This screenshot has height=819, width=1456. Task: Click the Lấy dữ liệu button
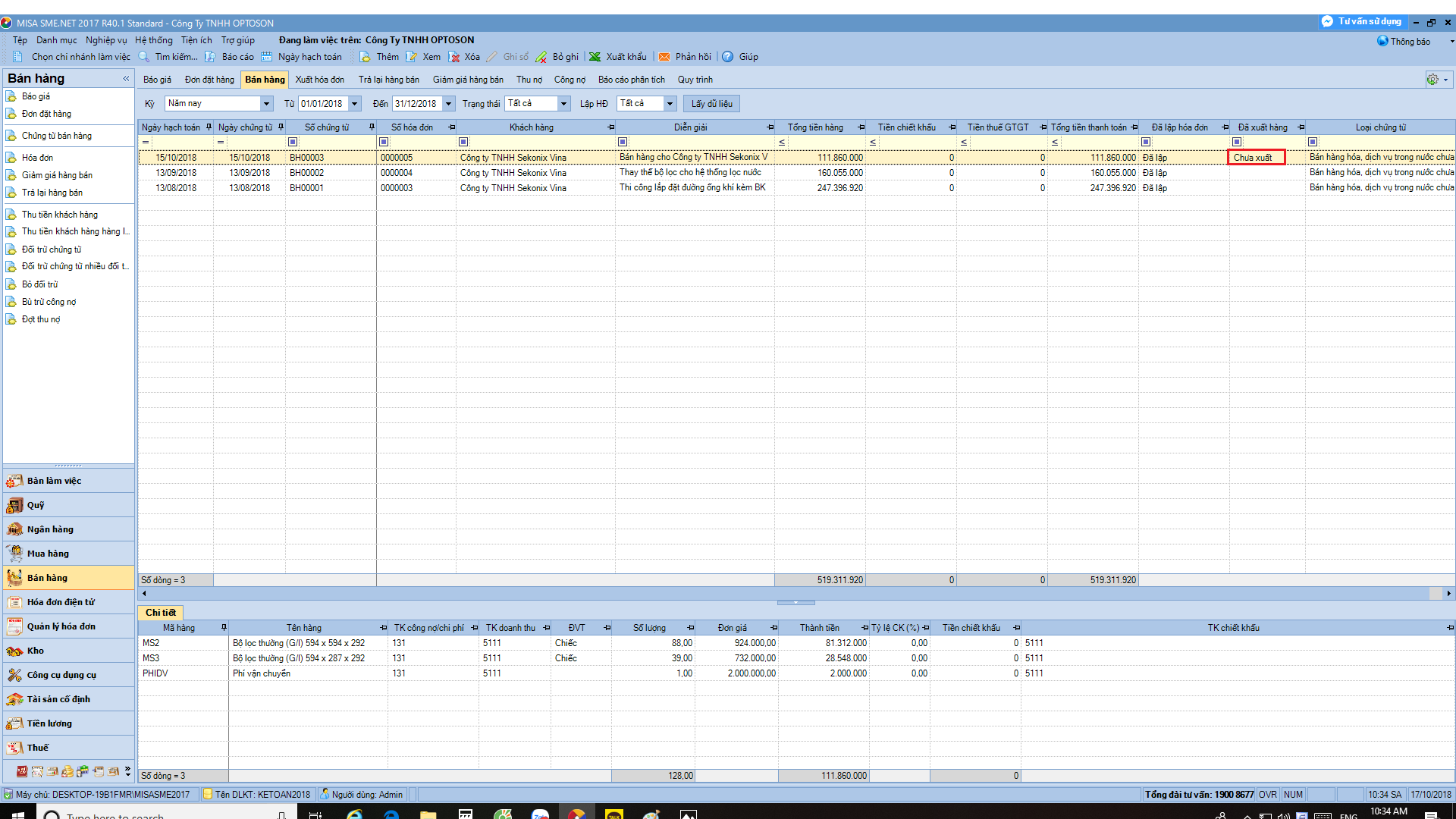point(711,104)
